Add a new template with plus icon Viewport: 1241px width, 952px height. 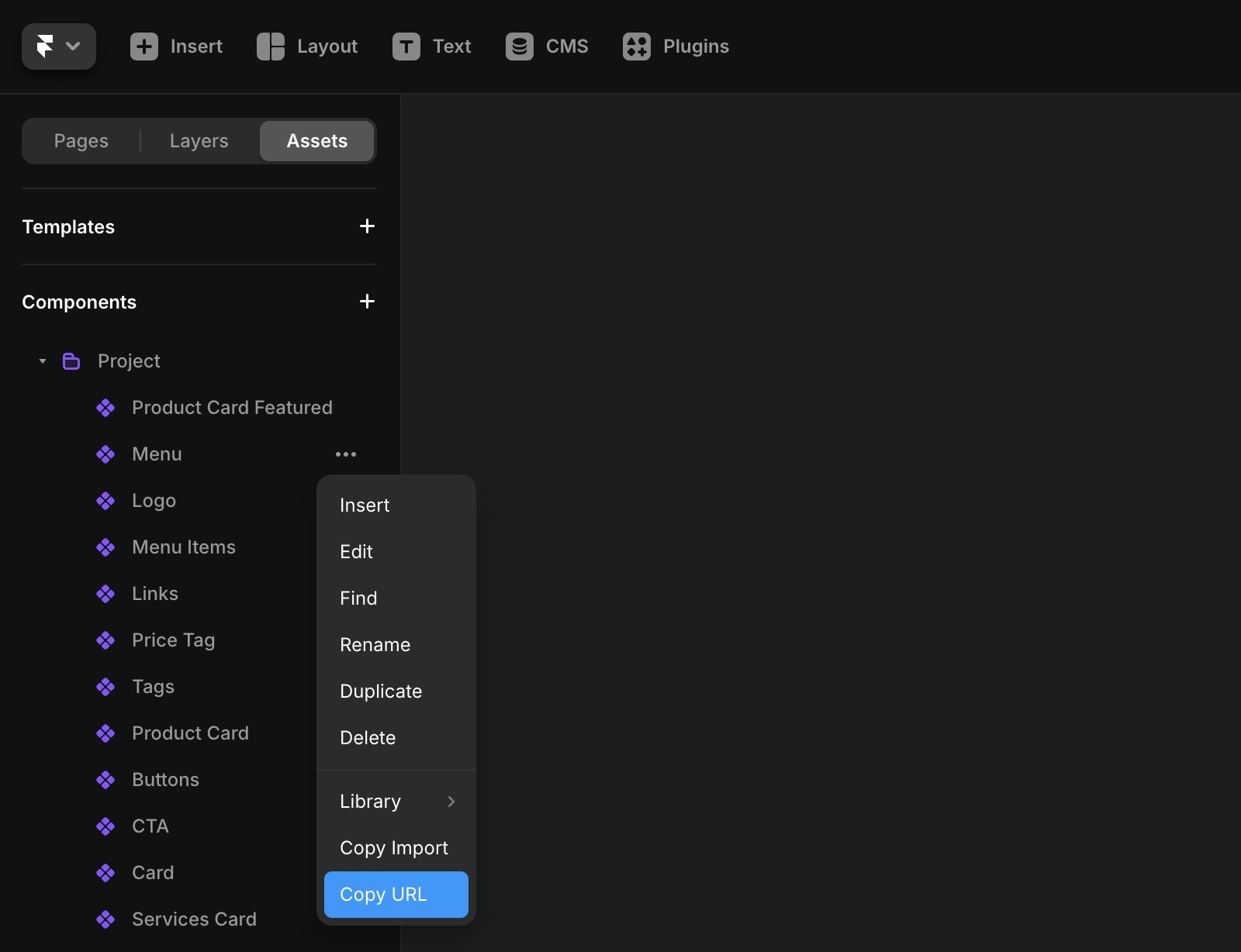point(368,226)
